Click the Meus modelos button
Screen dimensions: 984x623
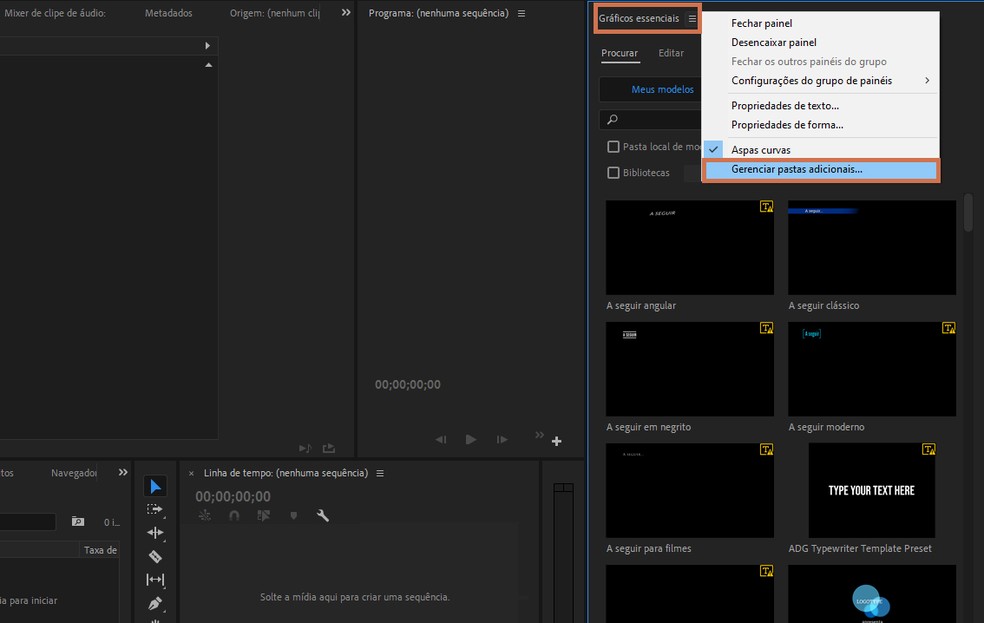pos(662,89)
